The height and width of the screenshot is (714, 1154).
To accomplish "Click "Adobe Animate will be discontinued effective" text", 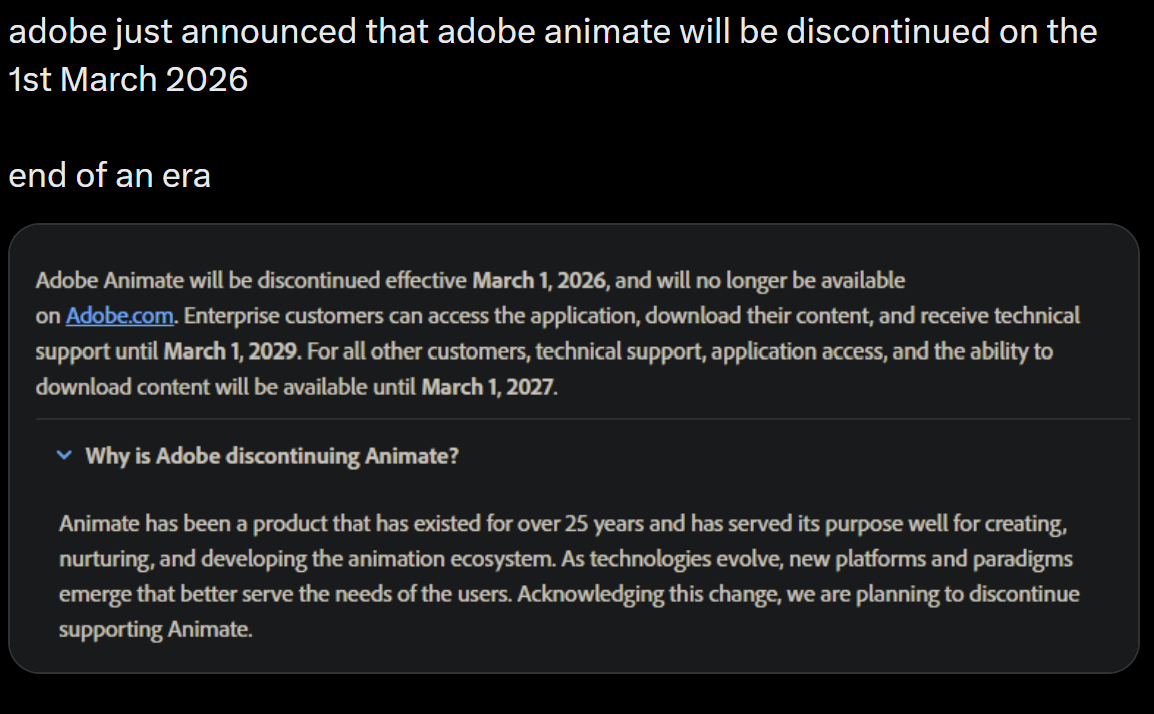I will [251, 280].
